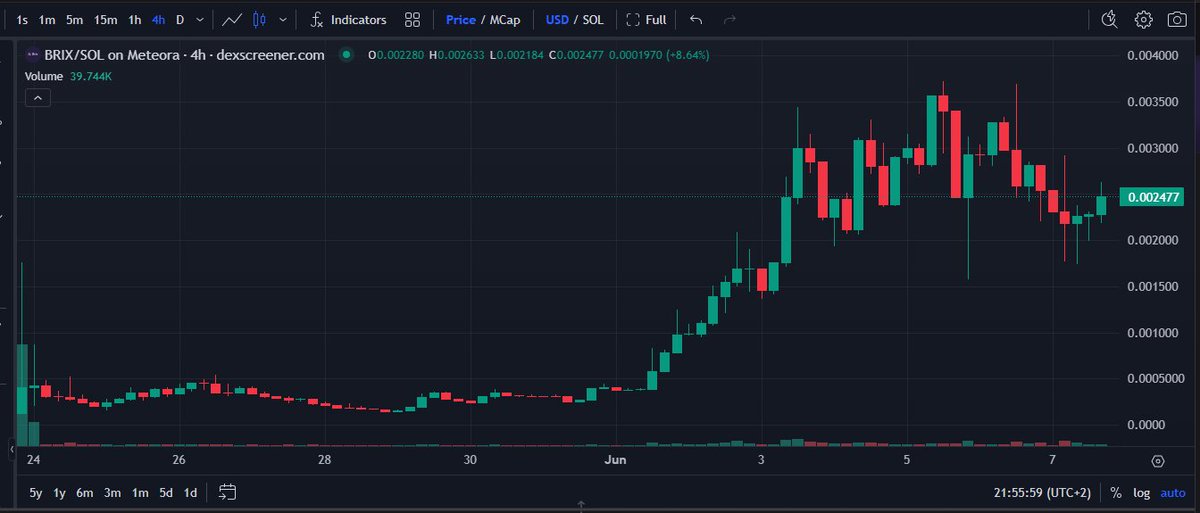Select the 1m date range at bottom
The image size is (1200, 513).
(139, 492)
